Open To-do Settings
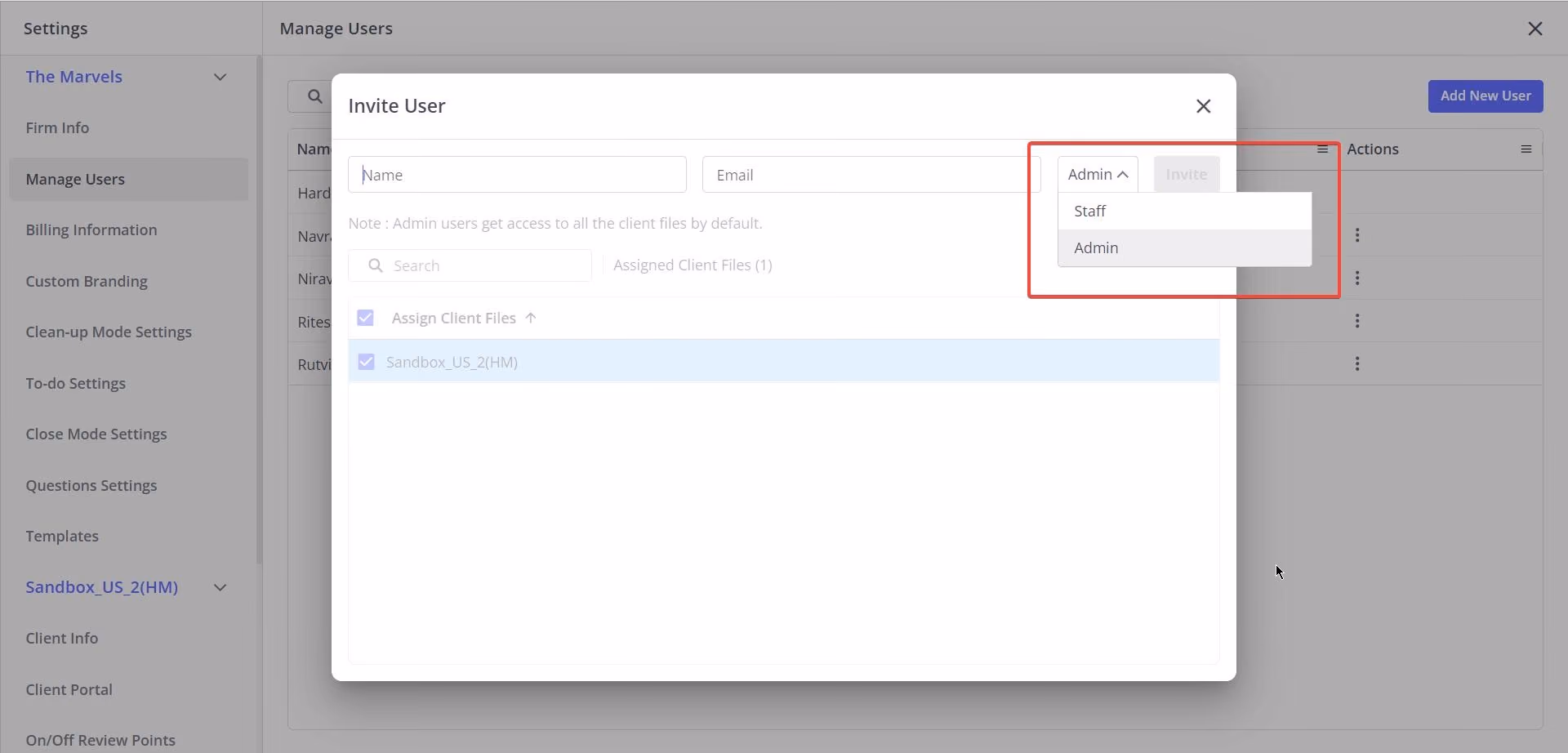Image resolution: width=1568 pixels, height=753 pixels. (x=76, y=383)
